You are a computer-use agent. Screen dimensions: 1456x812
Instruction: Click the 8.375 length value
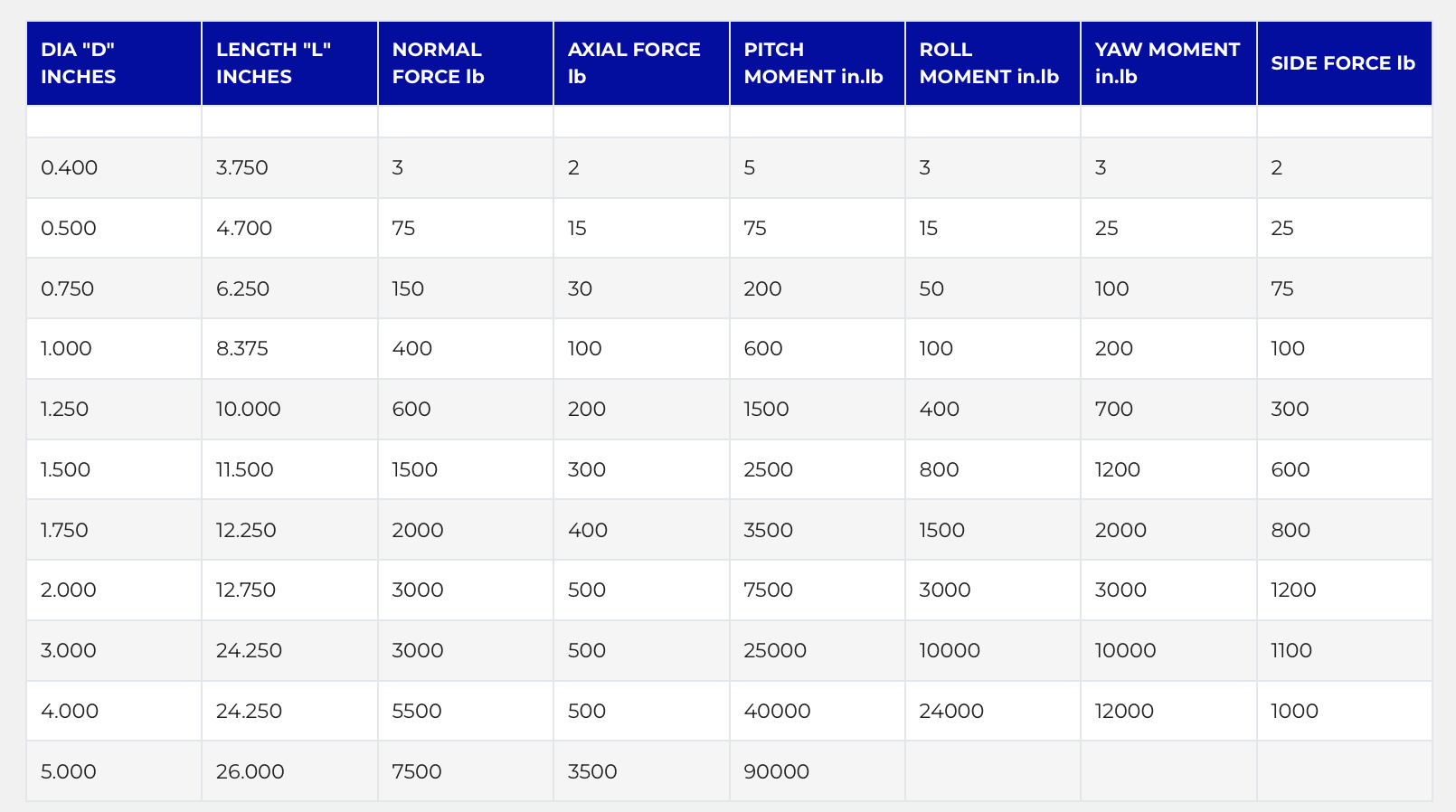click(242, 348)
